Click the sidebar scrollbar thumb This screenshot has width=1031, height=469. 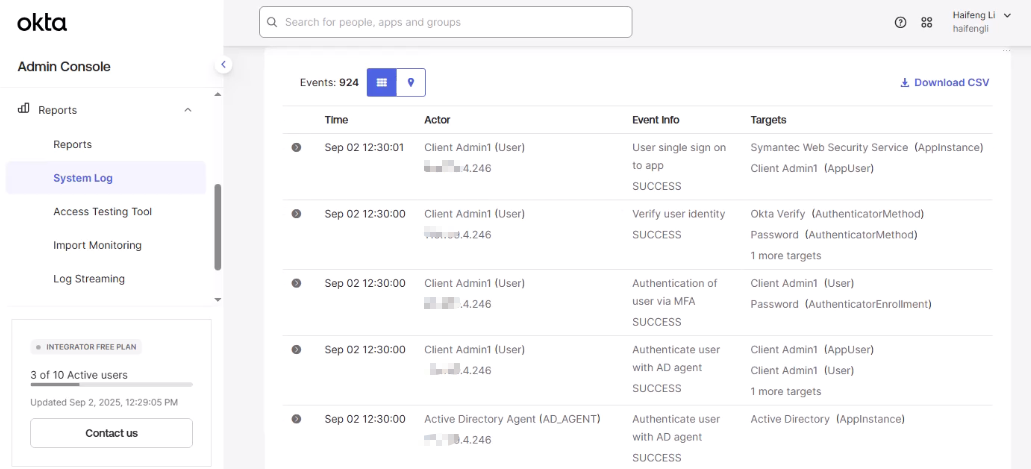pos(218,227)
